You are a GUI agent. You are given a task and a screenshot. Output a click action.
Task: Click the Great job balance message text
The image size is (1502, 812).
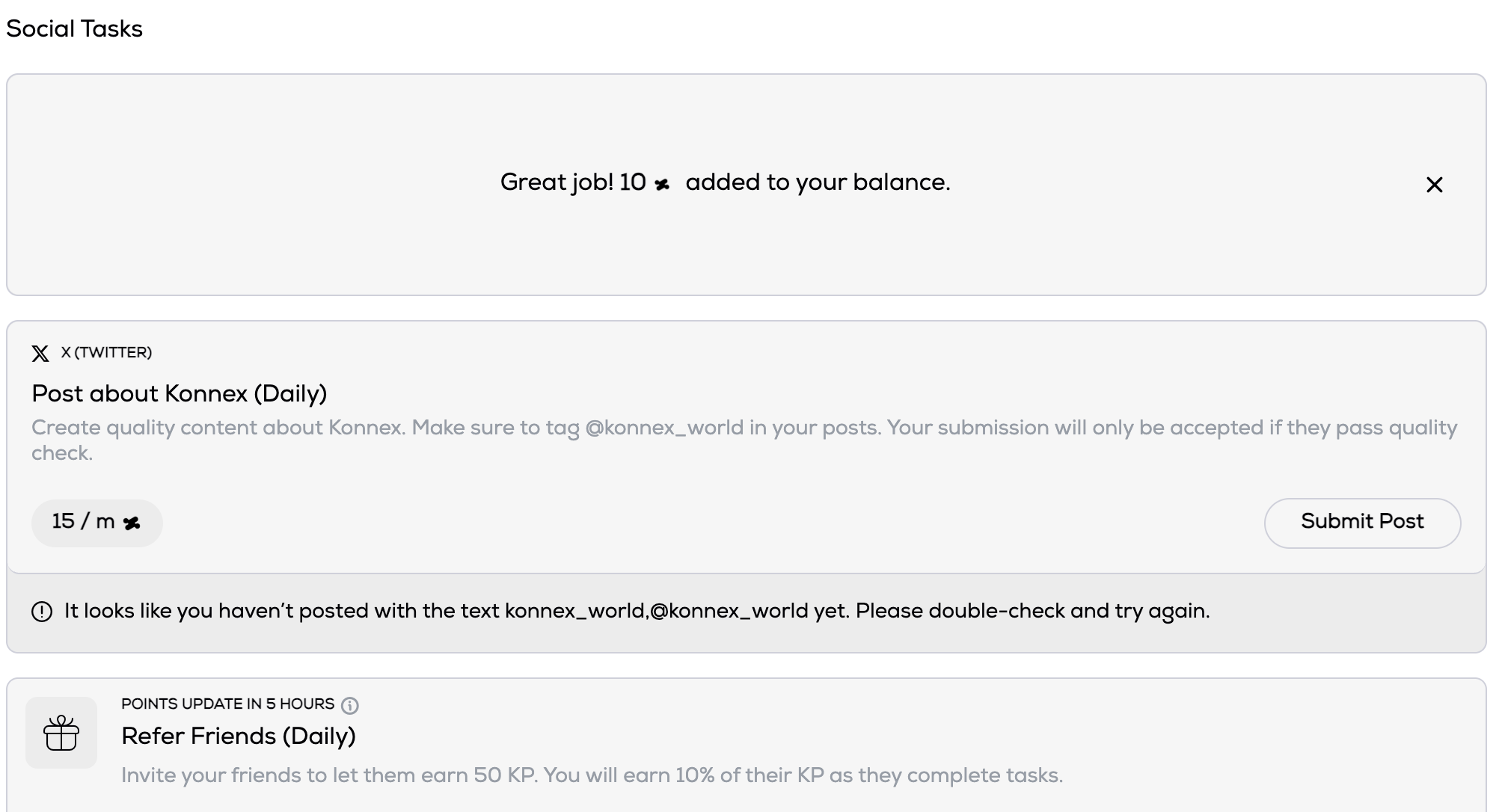pos(725,182)
